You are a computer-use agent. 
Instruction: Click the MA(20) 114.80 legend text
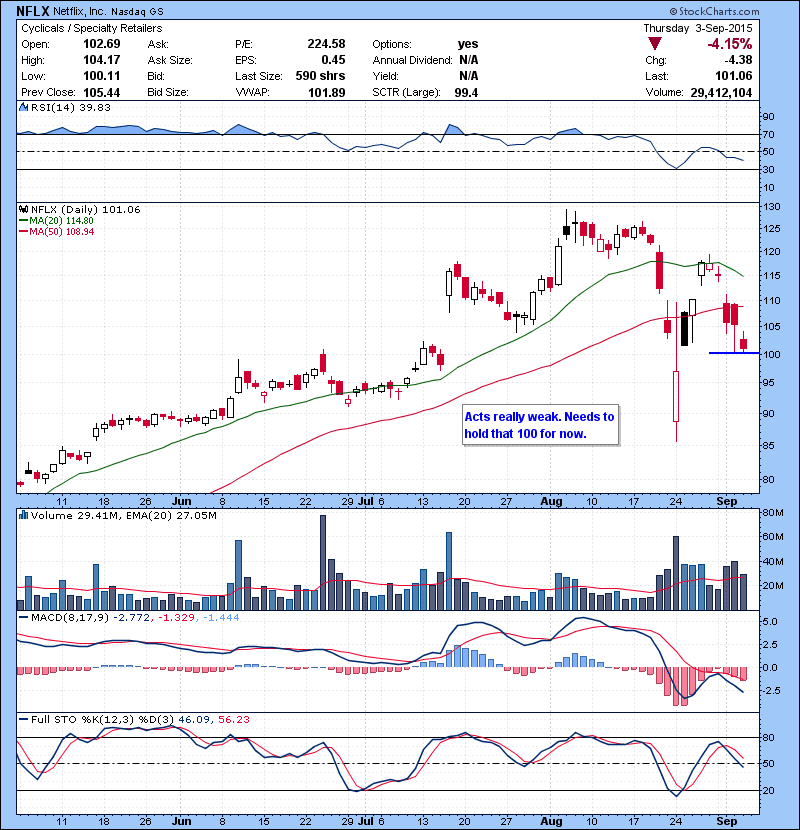[x=61, y=221]
